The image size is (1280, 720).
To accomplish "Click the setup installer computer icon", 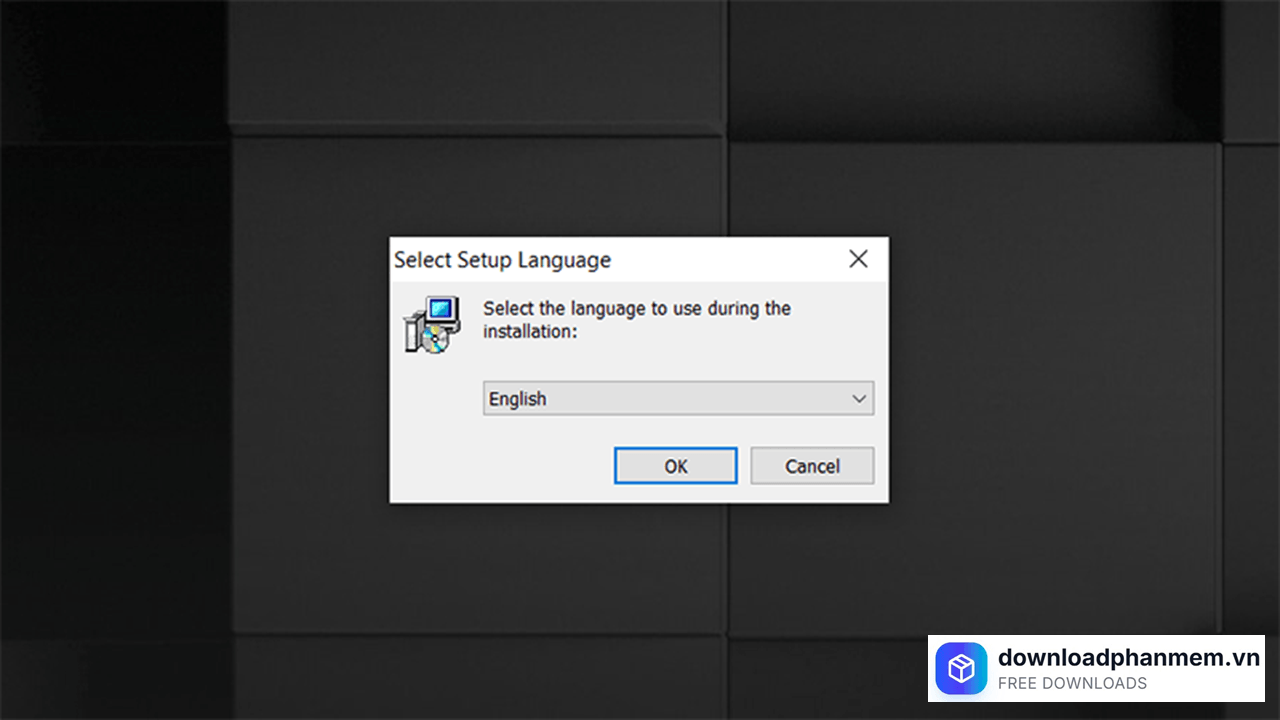I will [x=432, y=323].
